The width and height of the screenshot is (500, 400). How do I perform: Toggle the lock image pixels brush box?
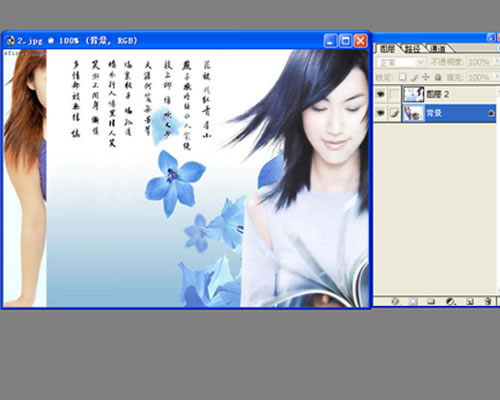tap(414, 77)
